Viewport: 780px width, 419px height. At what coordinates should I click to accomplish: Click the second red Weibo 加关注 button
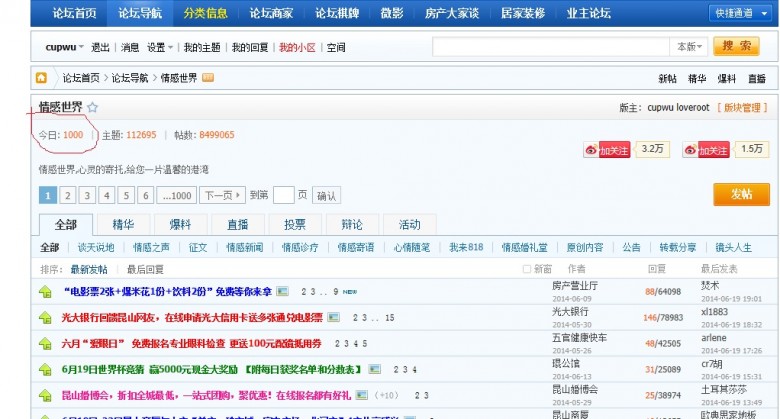pos(705,150)
